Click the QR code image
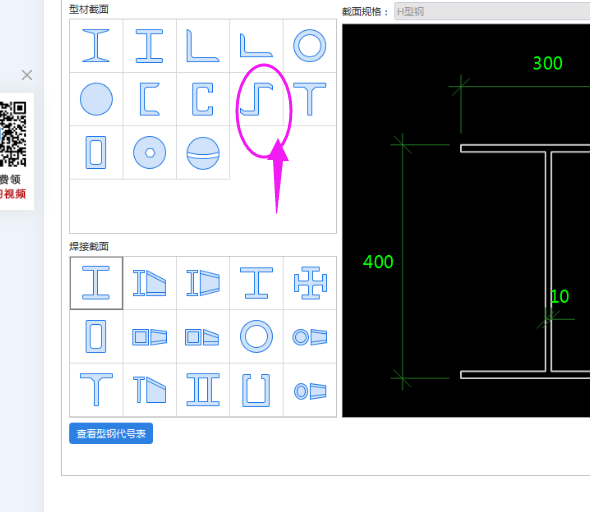 coord(13,134)
